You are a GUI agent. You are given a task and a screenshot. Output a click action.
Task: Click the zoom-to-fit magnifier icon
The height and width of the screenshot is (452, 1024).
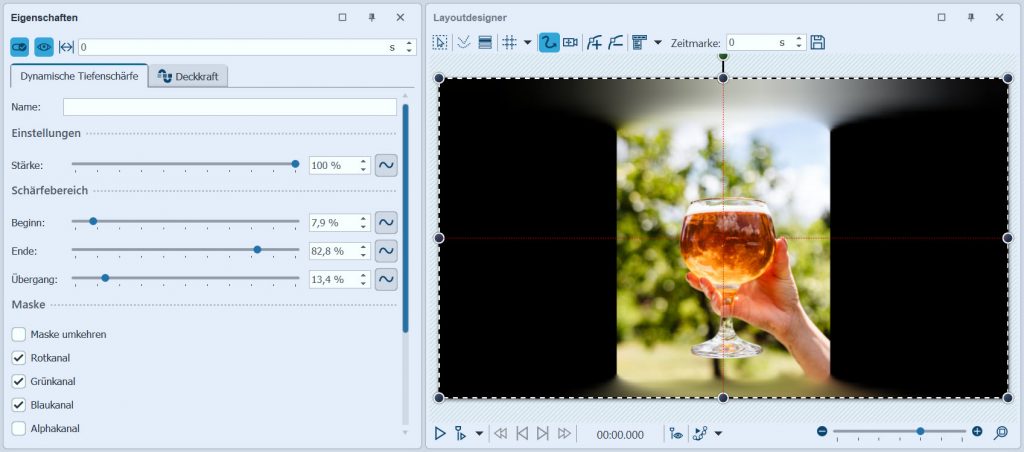click(x=1000, y=432)
